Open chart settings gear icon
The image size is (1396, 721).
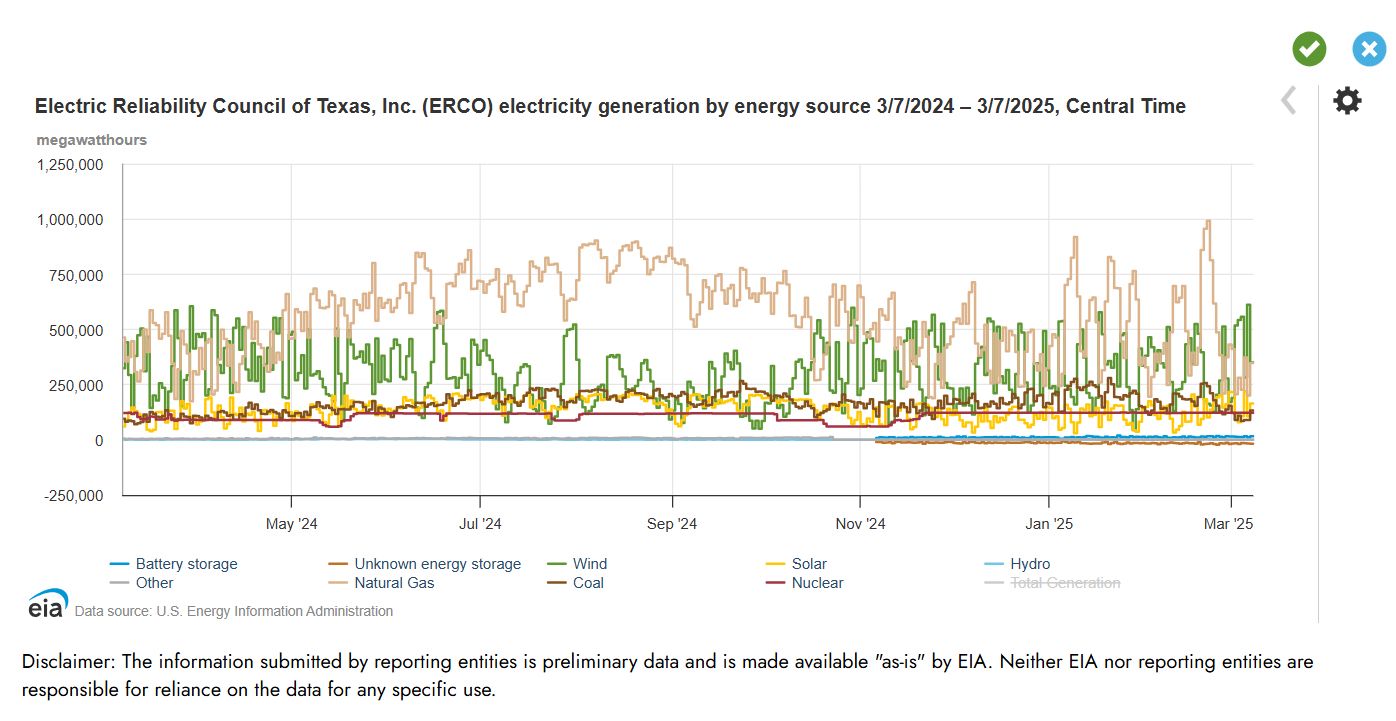tap(1347, 100)
